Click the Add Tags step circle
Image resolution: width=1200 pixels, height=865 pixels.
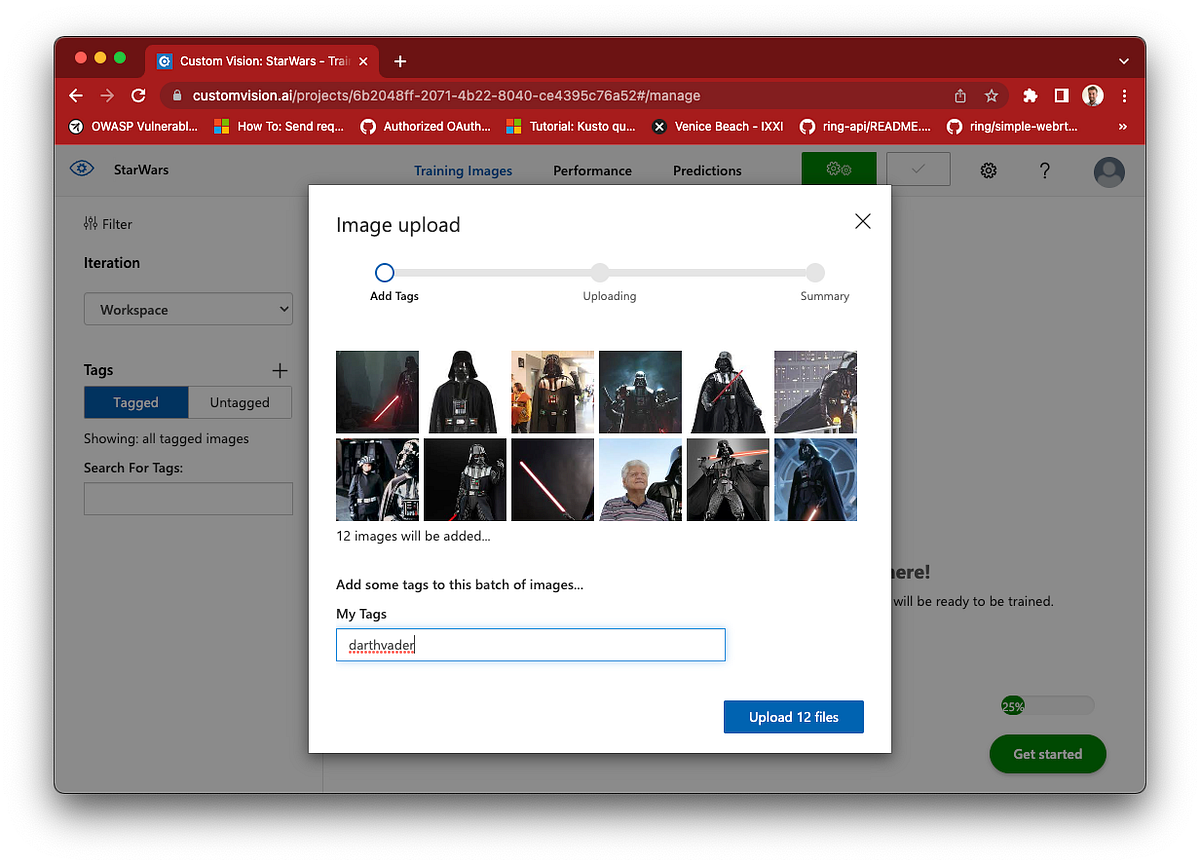[384, 272]
